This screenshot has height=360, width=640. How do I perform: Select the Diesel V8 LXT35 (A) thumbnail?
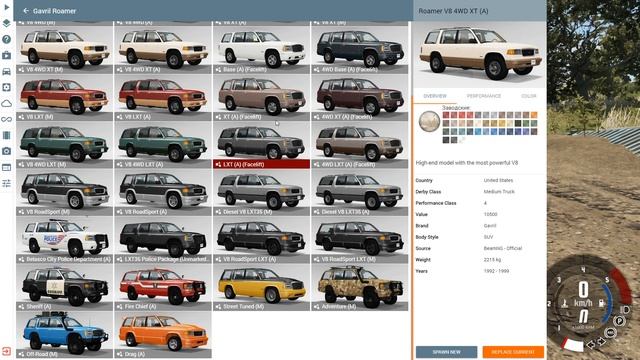pyautogui.click(x=360, y=192)
